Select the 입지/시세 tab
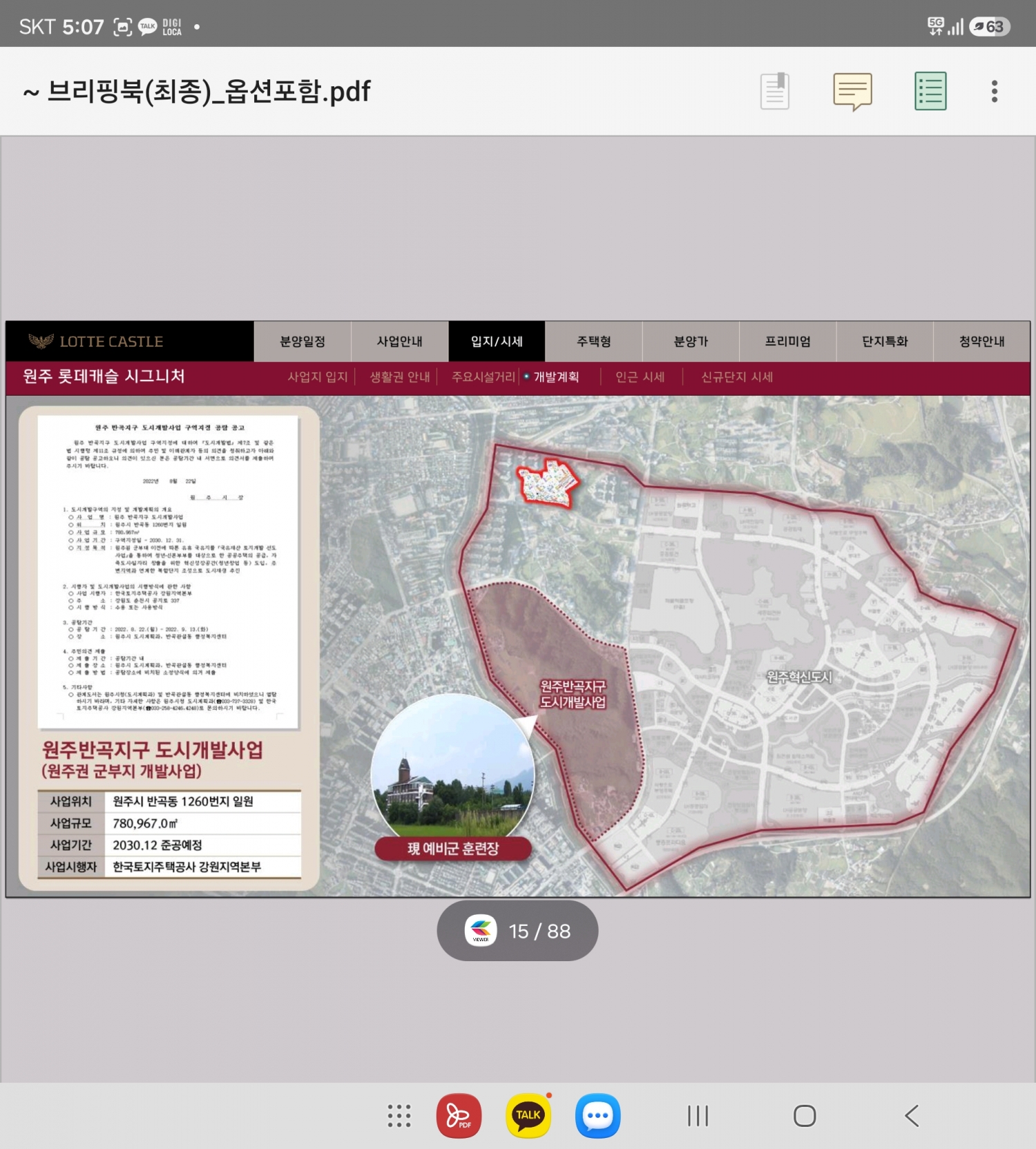This screenshot has height=1149, width=1036. 497,341
